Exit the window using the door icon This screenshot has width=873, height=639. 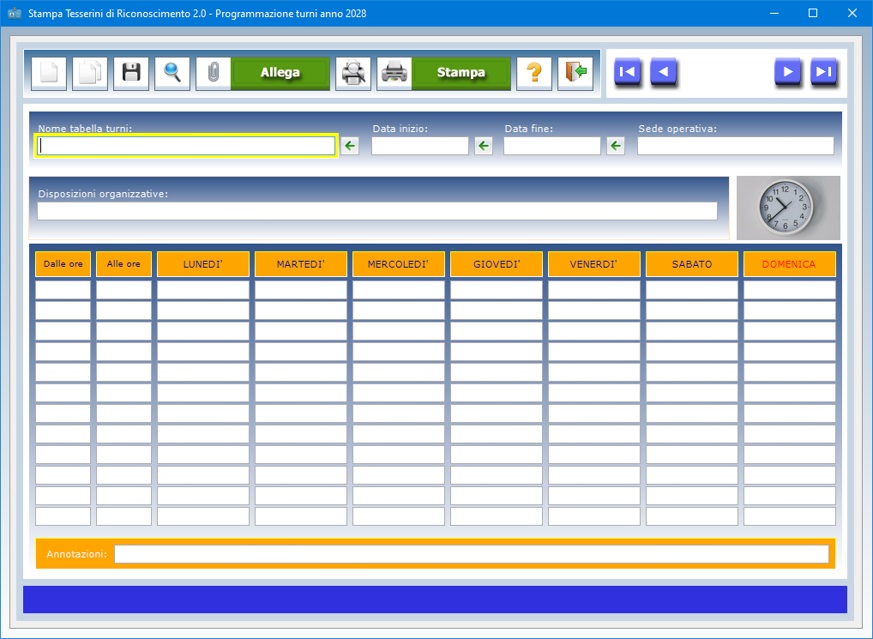[x=575, y=73]
